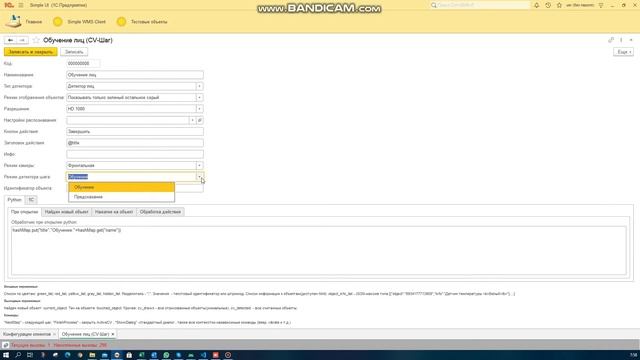Click the Наименование field
640x360 pixels.
135,75
